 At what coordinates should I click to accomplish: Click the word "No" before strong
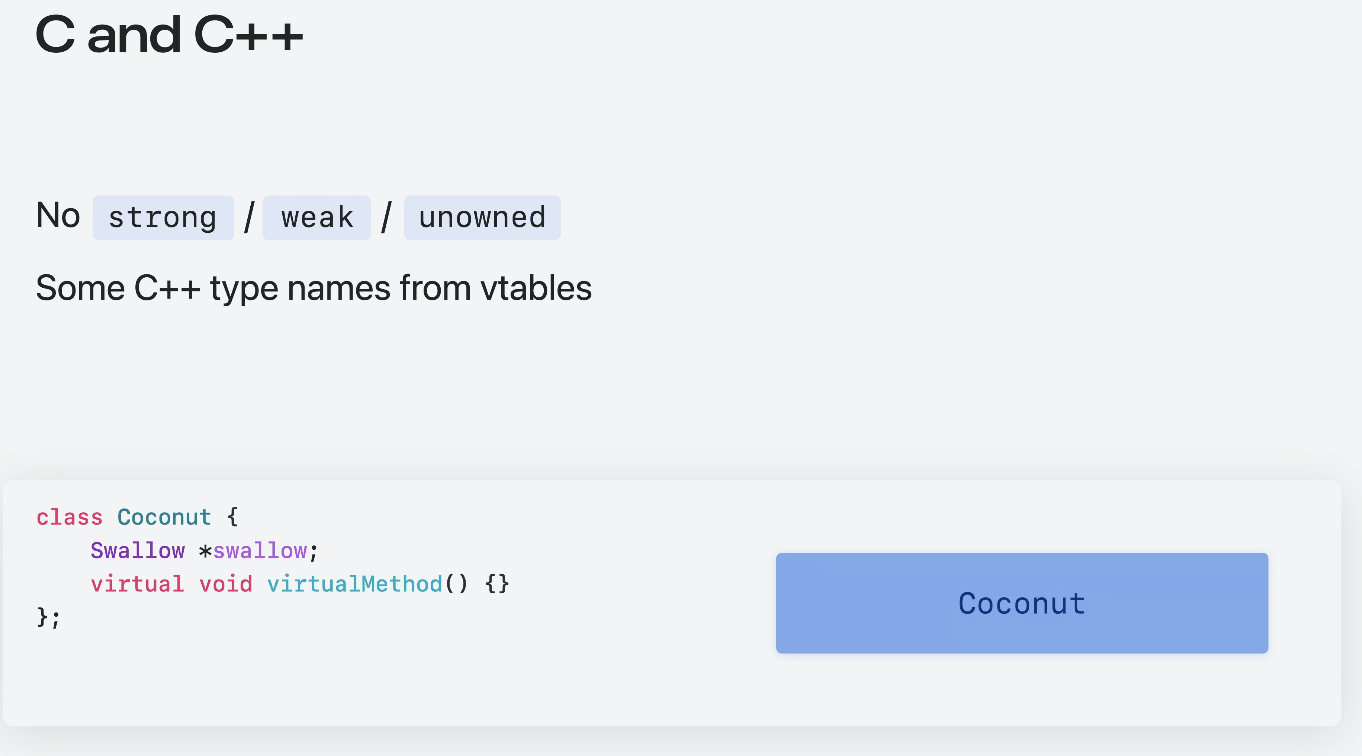(x=57, y=216)
